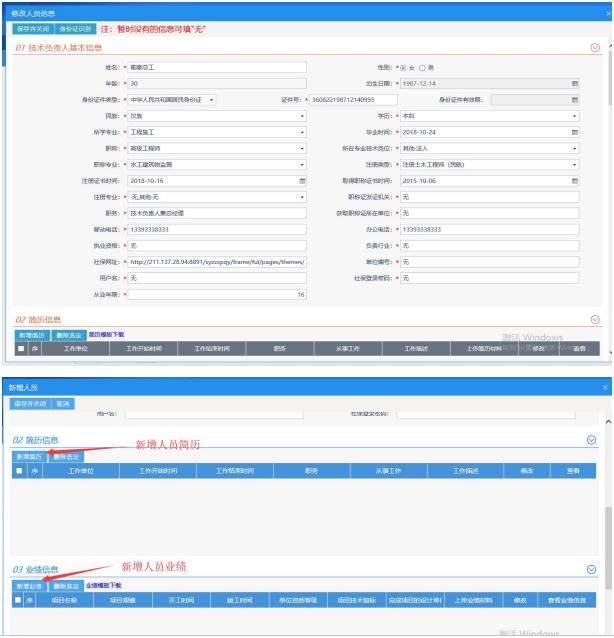
Task: Collapse the 03 业绩信息 section arrow icon
Action: tap(590, 568)
